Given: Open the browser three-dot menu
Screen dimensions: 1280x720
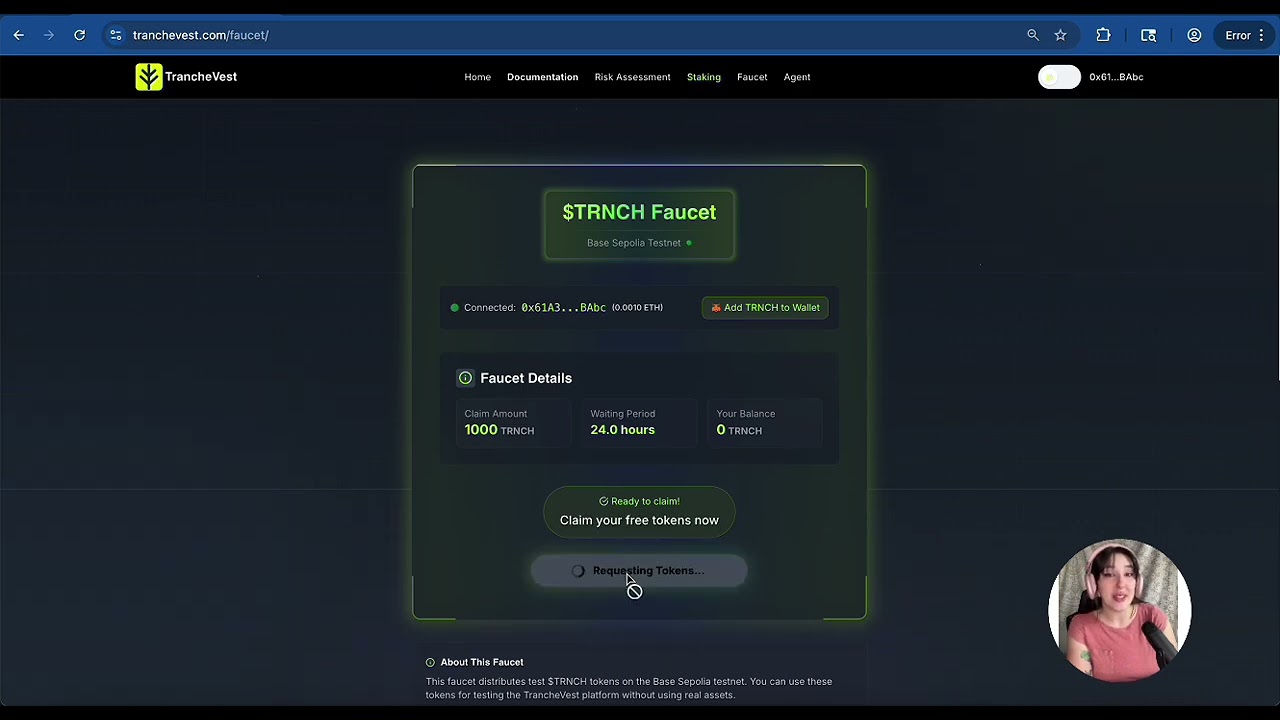Looking at the screenshot, I should 1261,35.
